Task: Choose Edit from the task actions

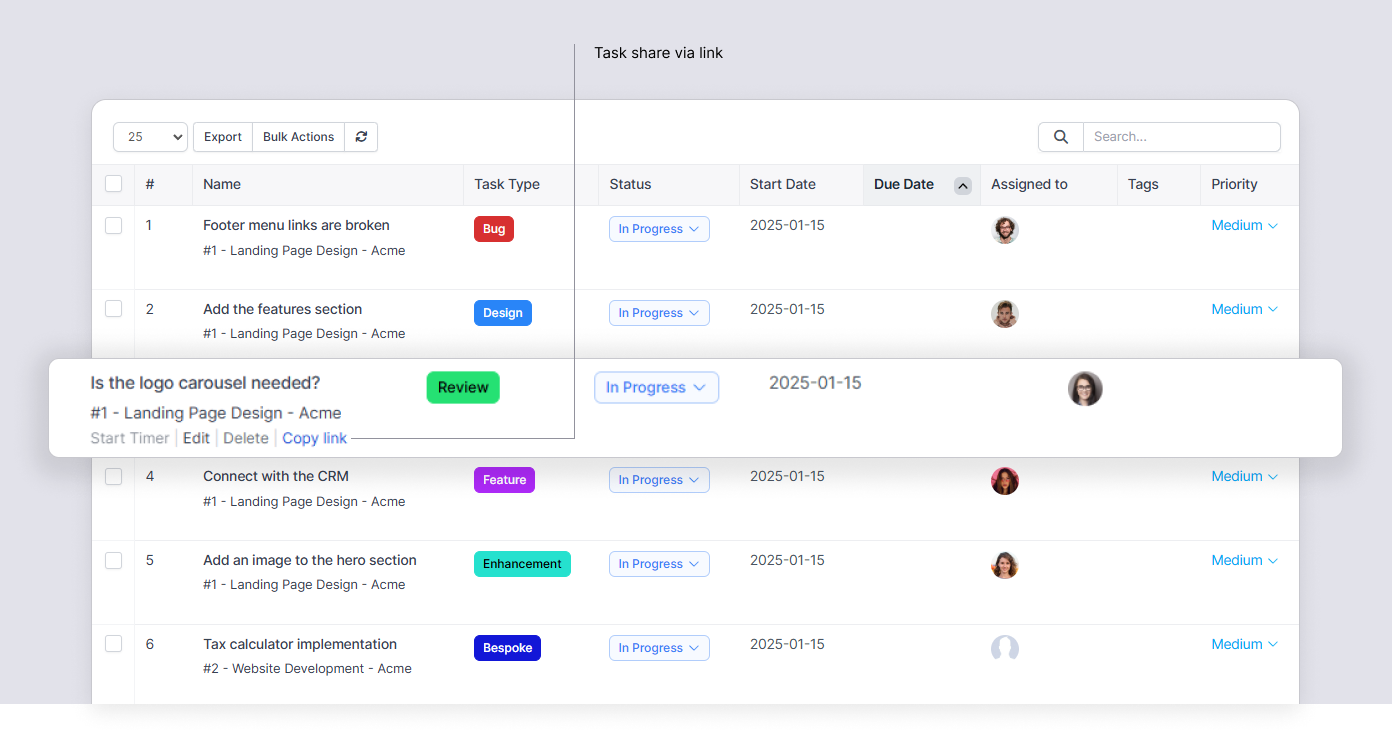Action: [196, 438]
